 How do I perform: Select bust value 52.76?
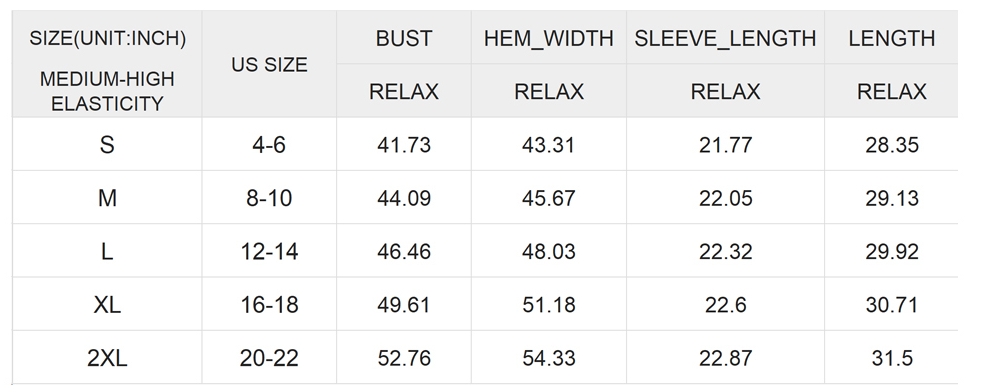pyautogui.click(x=404, y=358)
